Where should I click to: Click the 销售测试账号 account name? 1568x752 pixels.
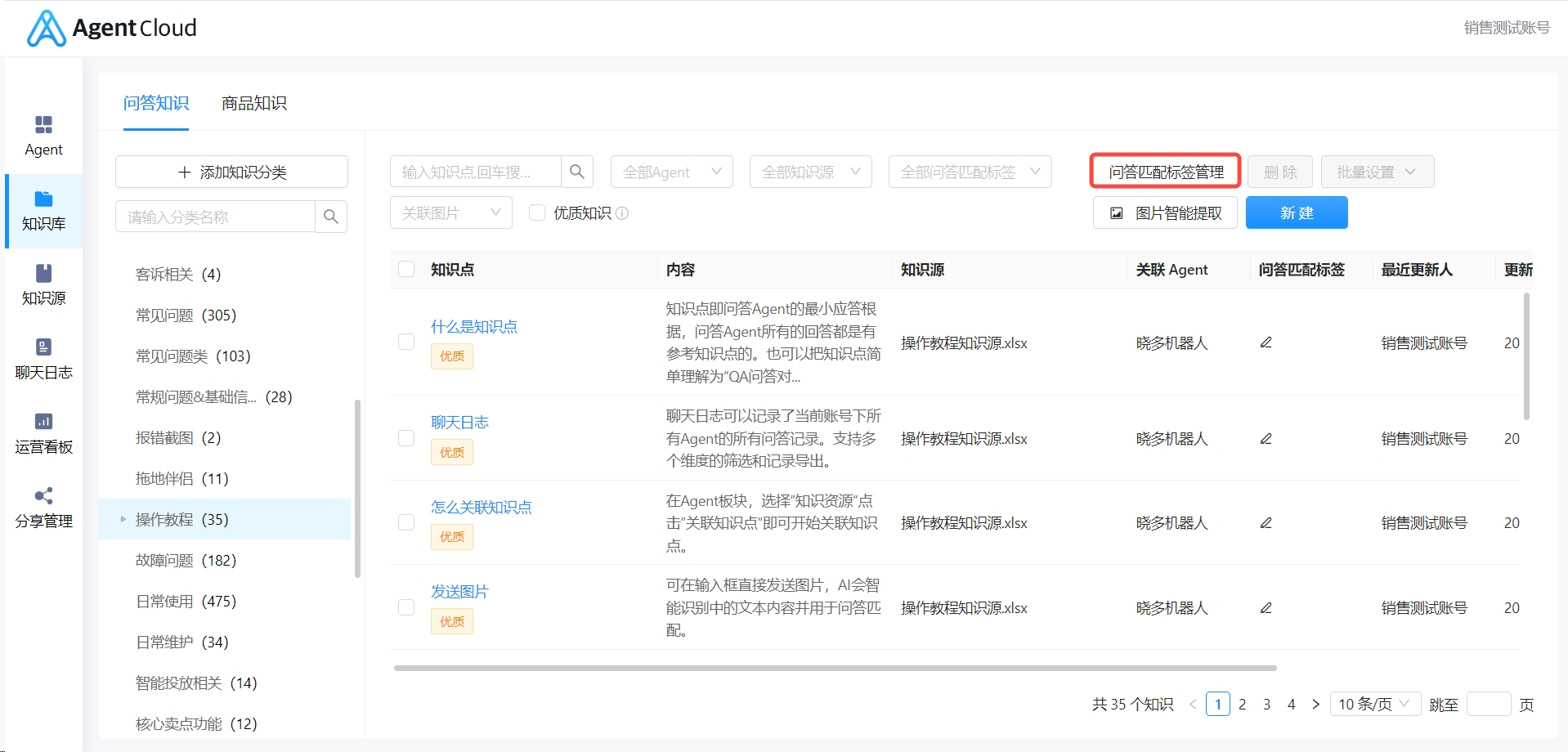coord(1507,28)
